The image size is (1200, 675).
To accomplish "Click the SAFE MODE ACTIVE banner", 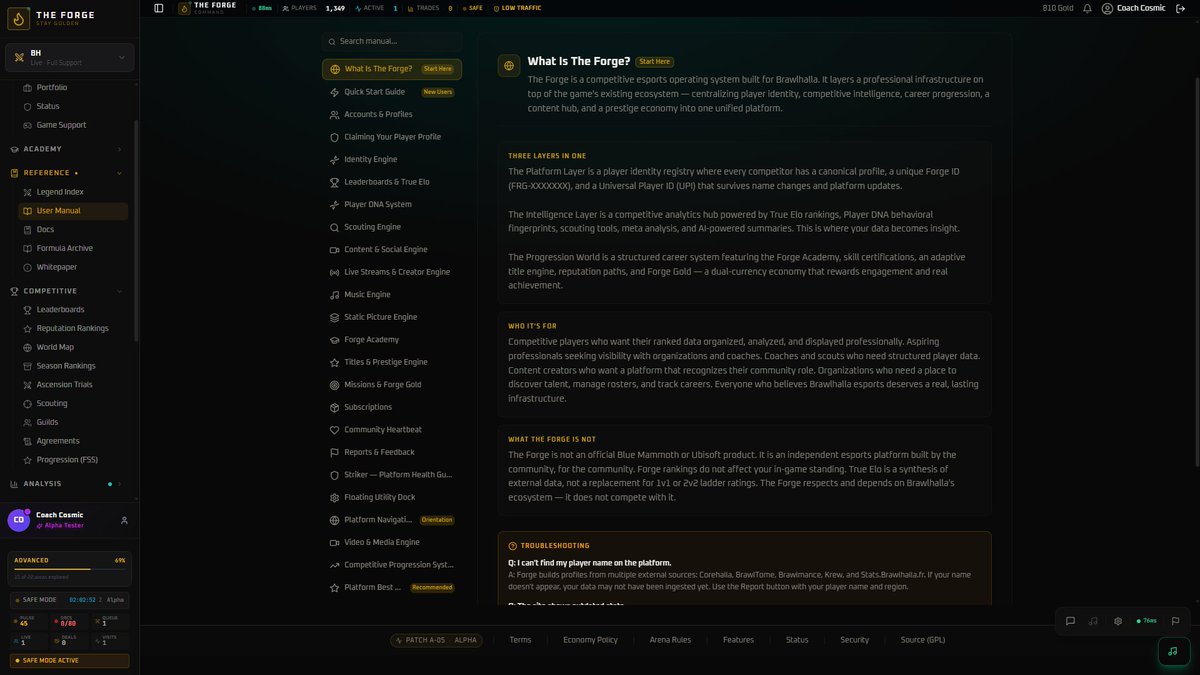I will point(69,661).
